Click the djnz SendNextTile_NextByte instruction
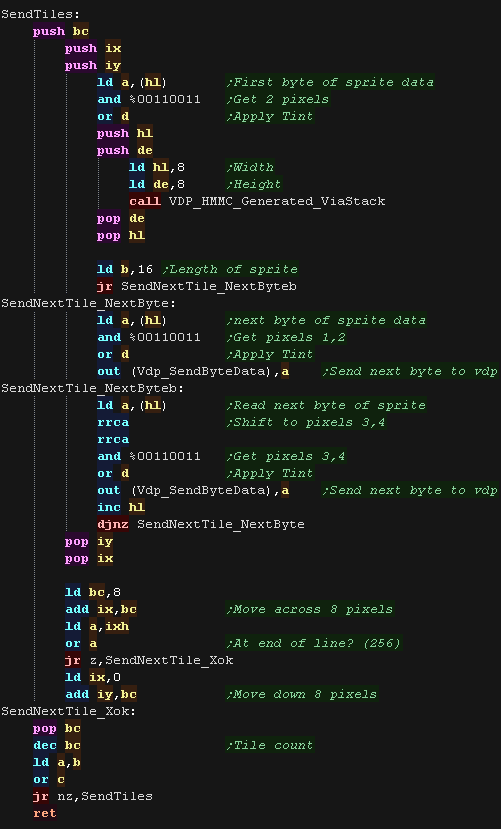This screenshot has width=501, height=829. (x=201, y=524)
